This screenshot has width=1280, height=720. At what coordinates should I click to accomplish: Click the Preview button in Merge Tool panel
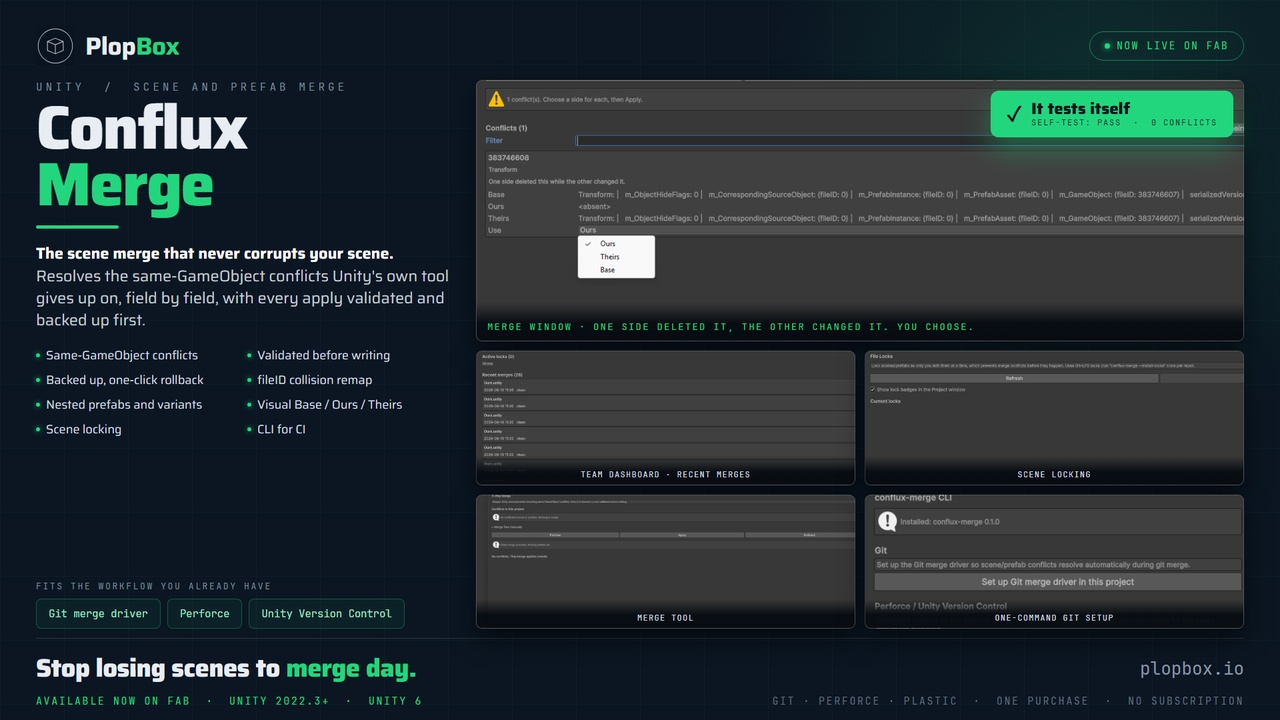pos(555,535)
